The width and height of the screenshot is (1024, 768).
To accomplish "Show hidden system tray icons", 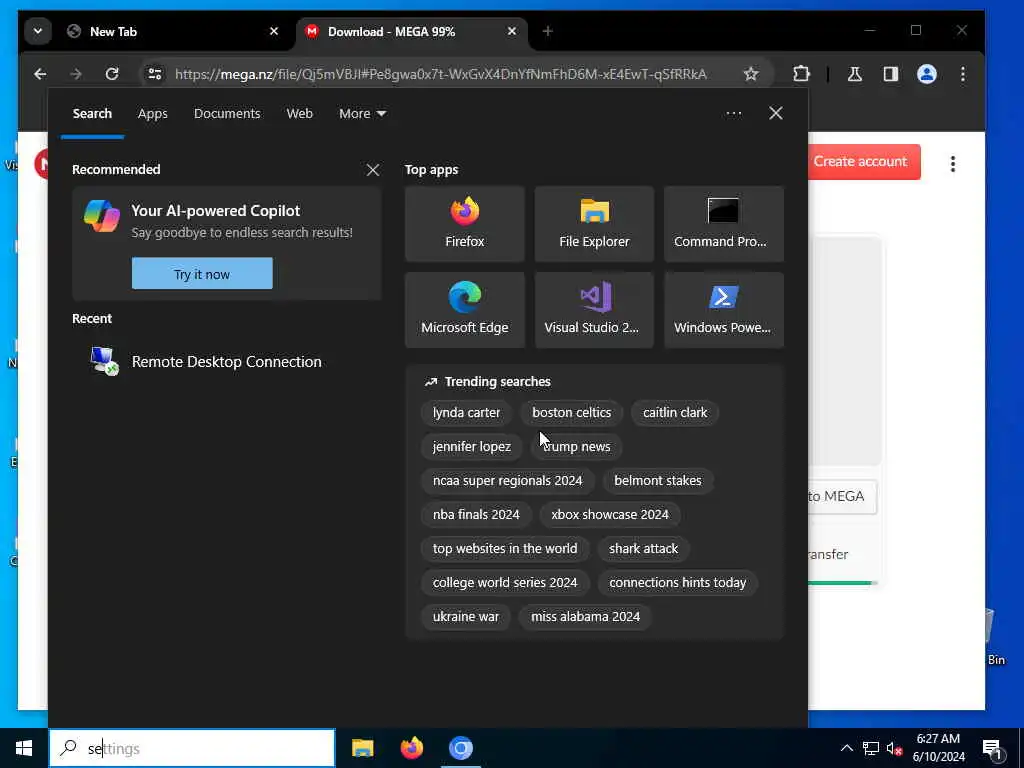I will tap(846, 748).
